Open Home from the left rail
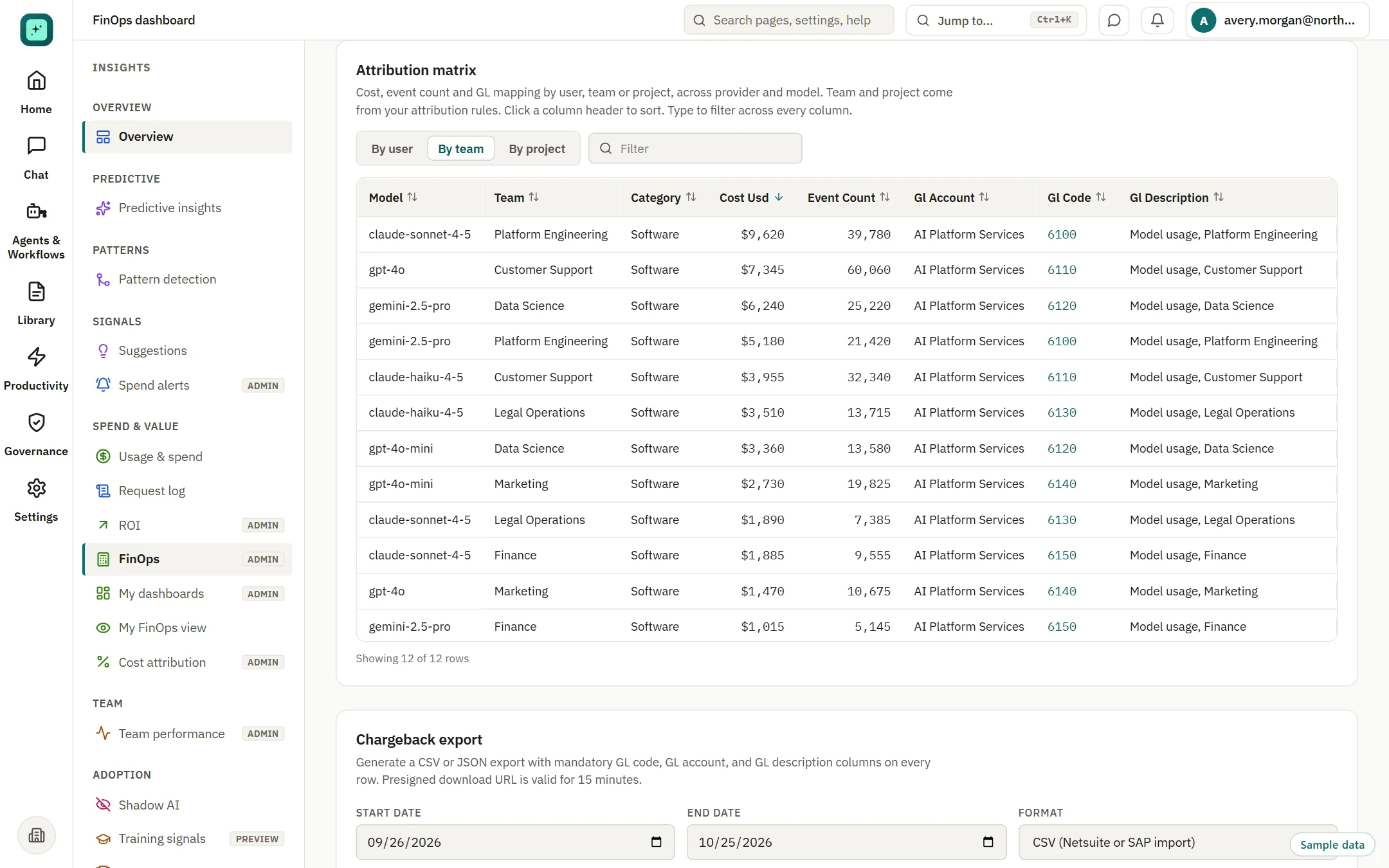This screenshot has width=1389, height=868. (36, 93)
